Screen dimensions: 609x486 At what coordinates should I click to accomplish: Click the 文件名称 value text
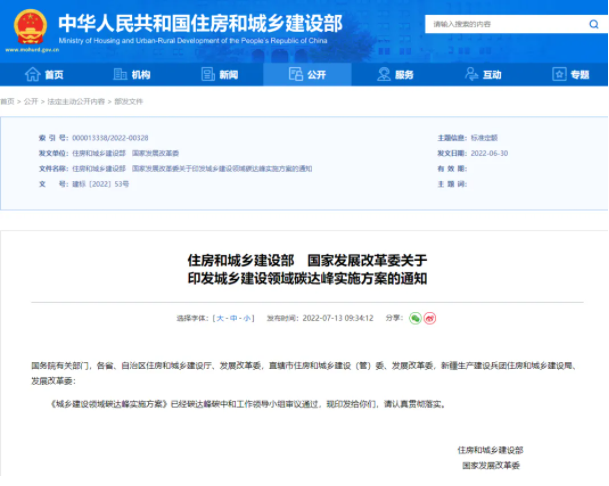(192, 169)
